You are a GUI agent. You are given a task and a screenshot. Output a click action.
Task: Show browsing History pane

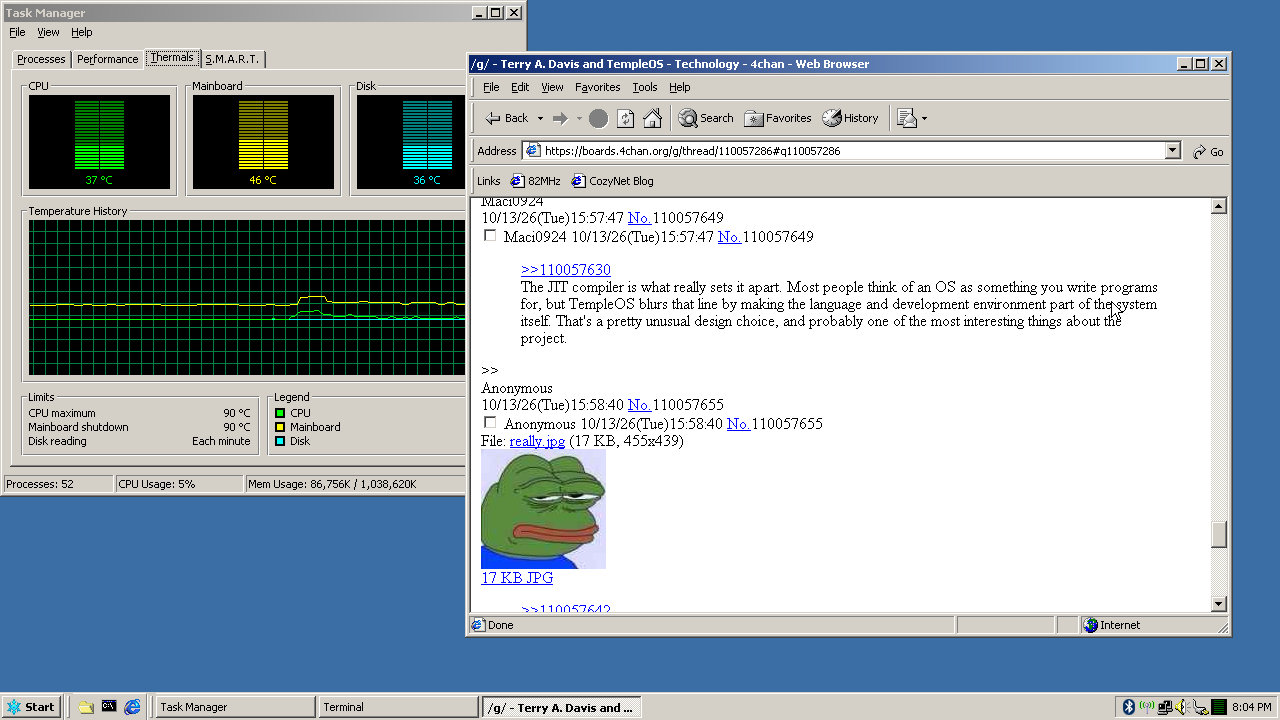pyautogui.click(x=850, y=118)
